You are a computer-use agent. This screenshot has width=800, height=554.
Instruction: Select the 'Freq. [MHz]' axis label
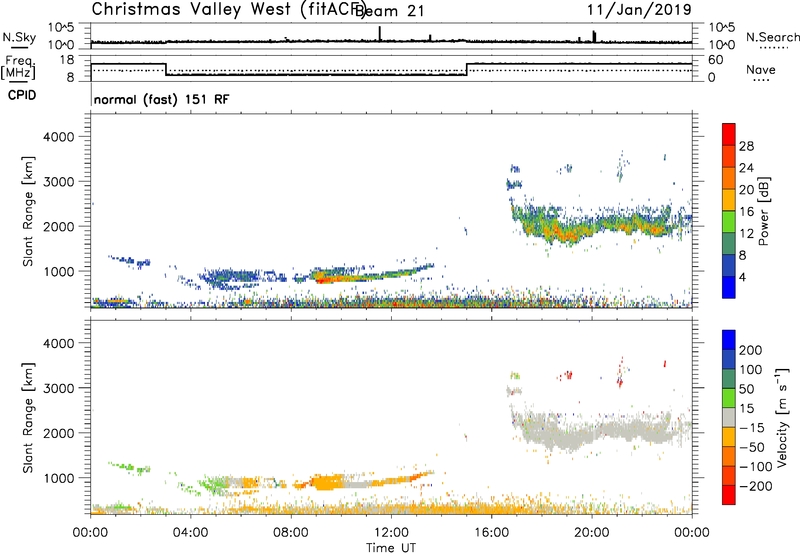coord(19,67)
